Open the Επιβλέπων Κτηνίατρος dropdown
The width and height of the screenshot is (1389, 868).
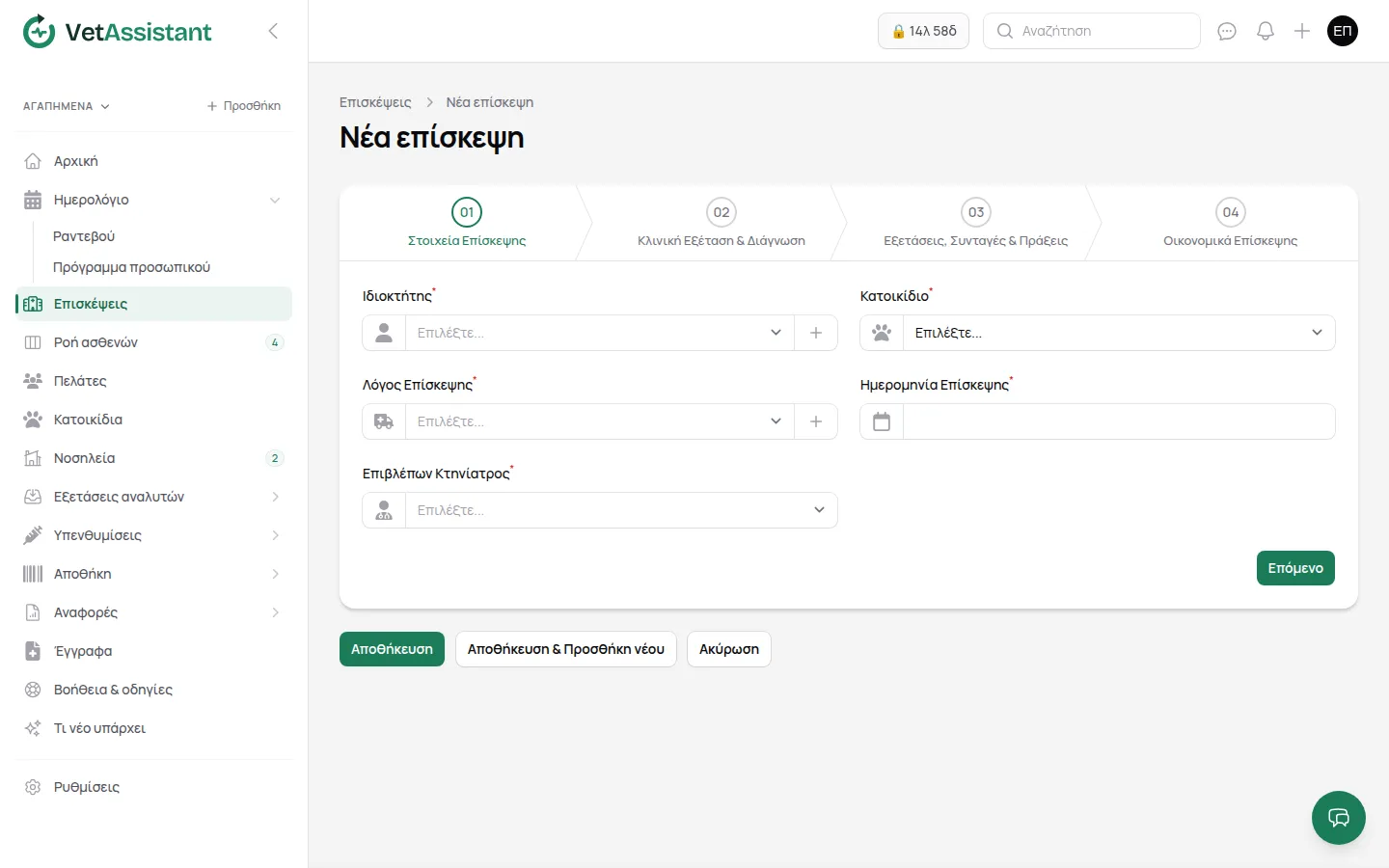pyautogui.click(x=621, y=510)
